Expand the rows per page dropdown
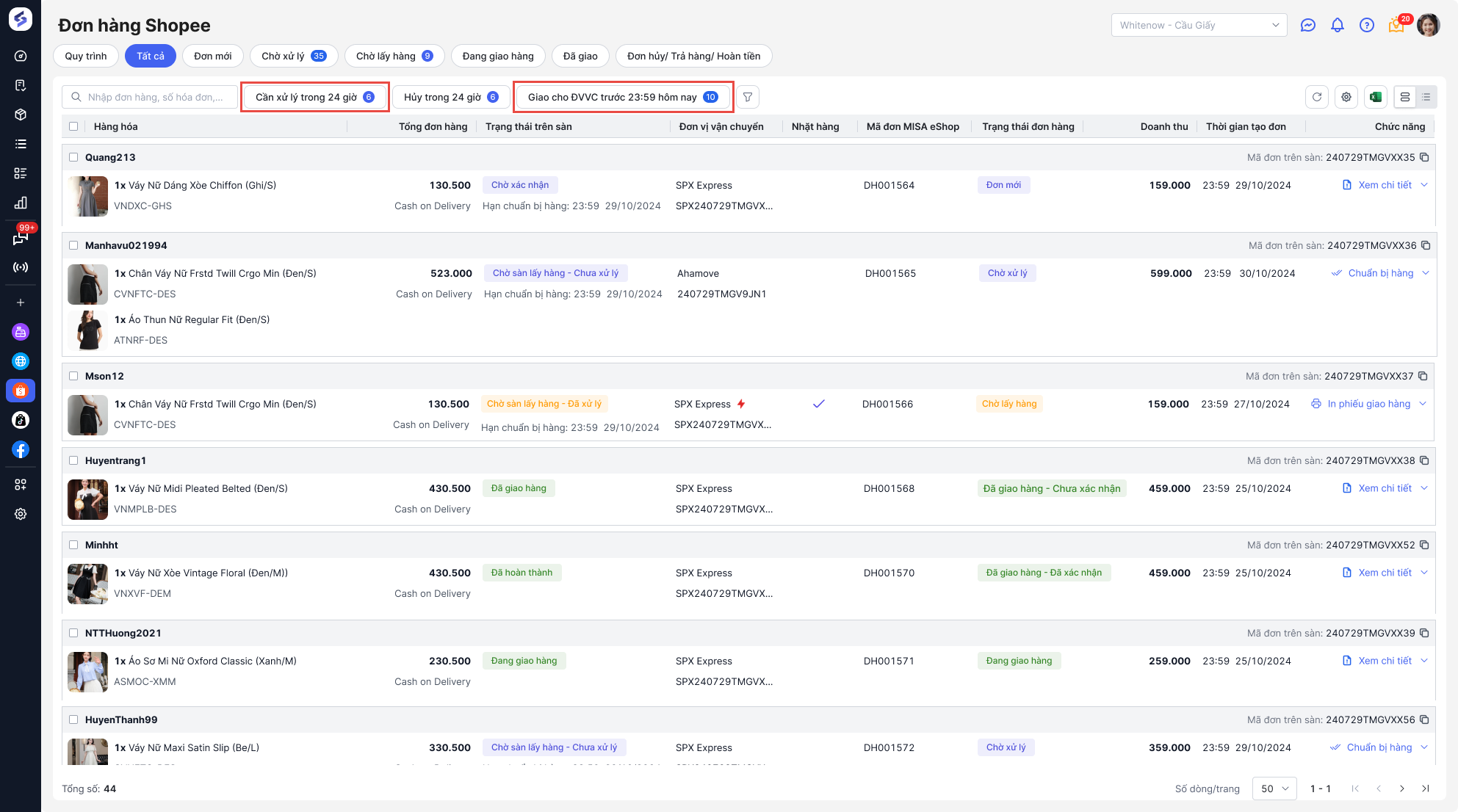Image resolution: width=1458 pixels, height=812 pixels. coord(1274,789)
